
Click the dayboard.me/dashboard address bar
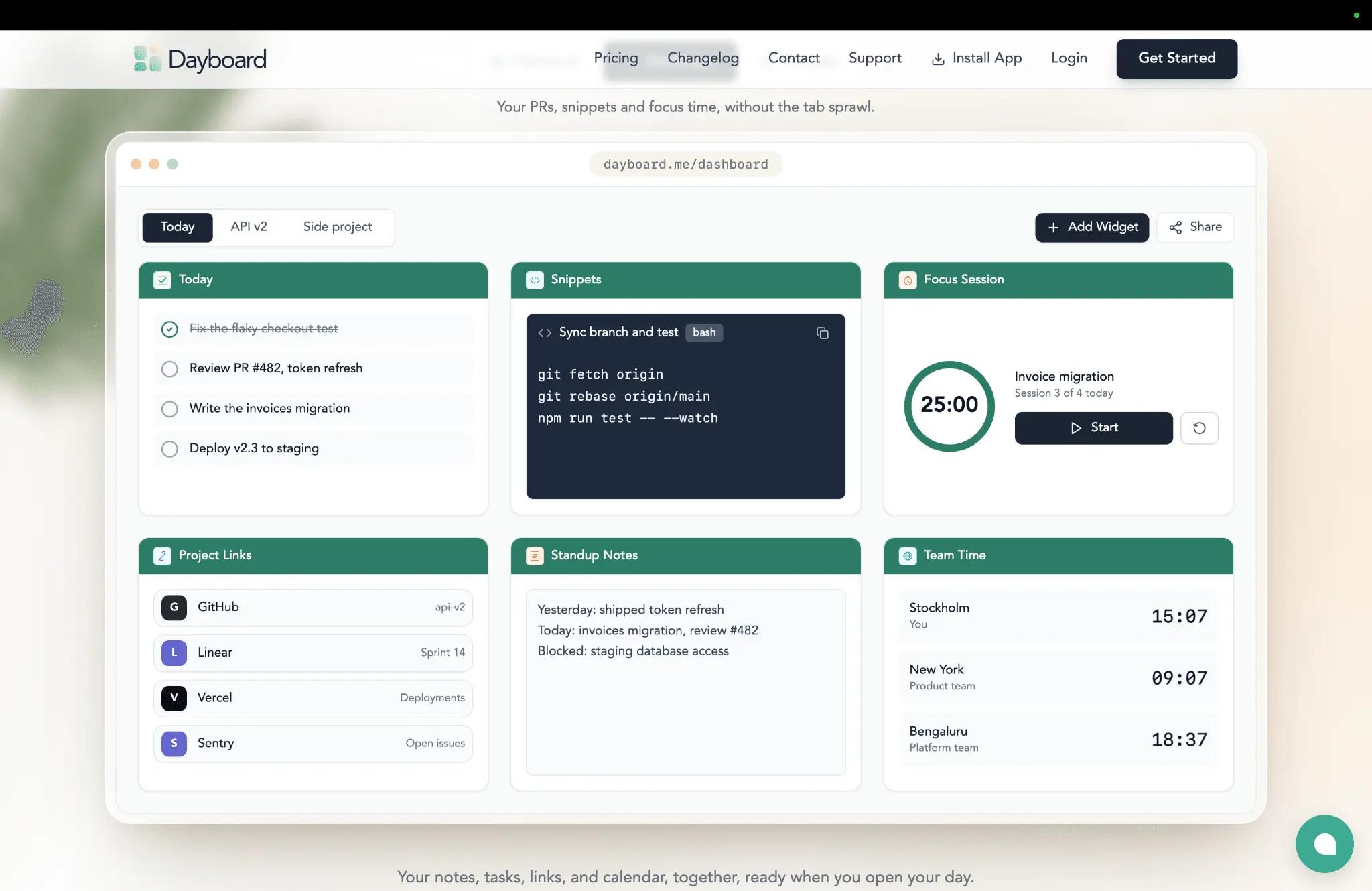[685, 164]
